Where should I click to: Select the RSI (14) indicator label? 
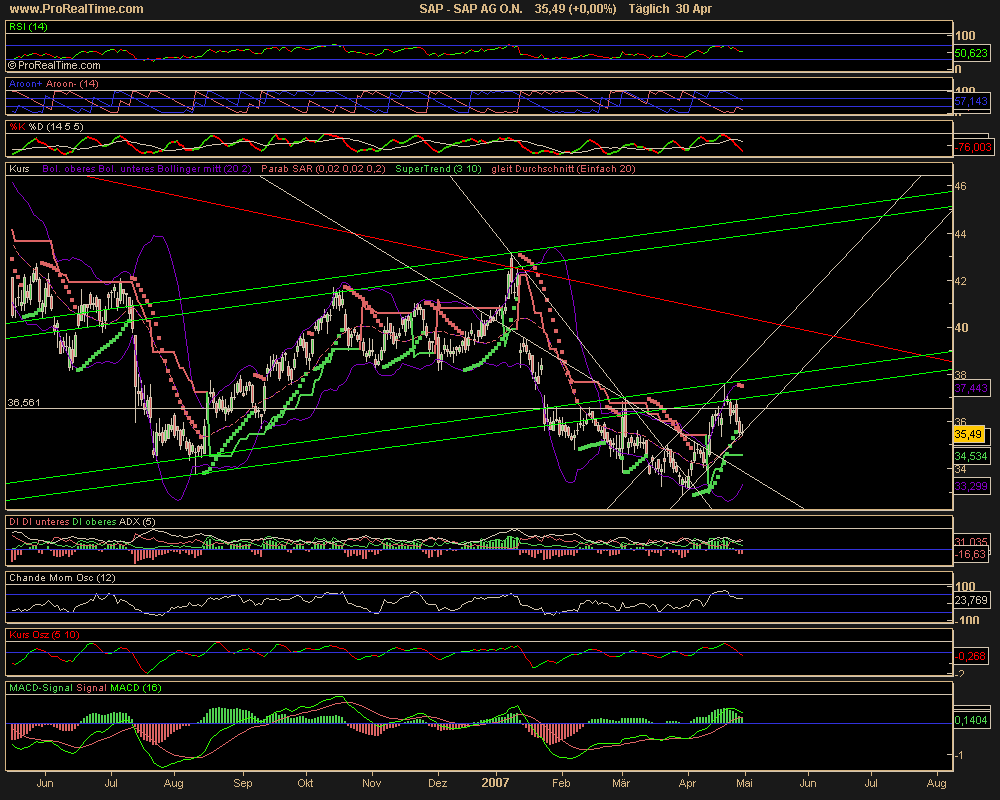pyautogui.click(x=29, y=30)
